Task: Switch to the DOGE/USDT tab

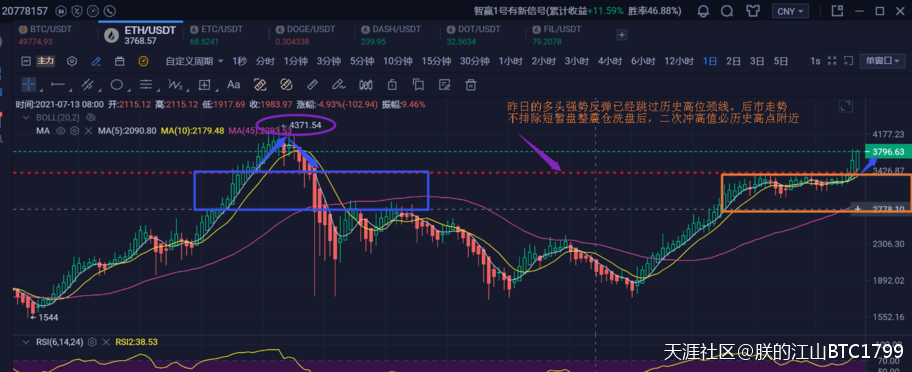Action: [305, 34]
